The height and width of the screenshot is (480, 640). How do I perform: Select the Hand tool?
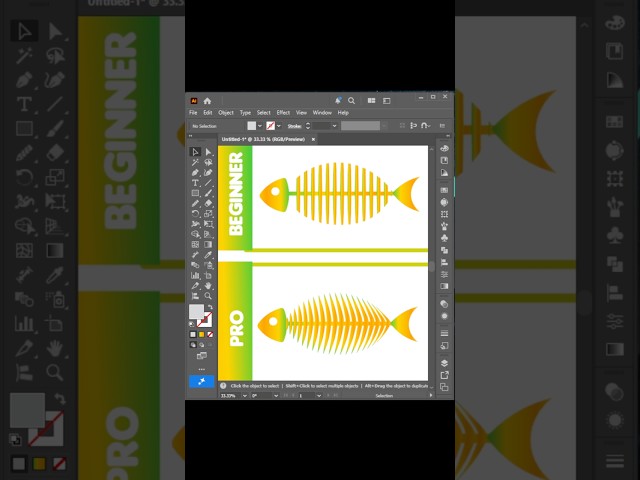[208, 286]
